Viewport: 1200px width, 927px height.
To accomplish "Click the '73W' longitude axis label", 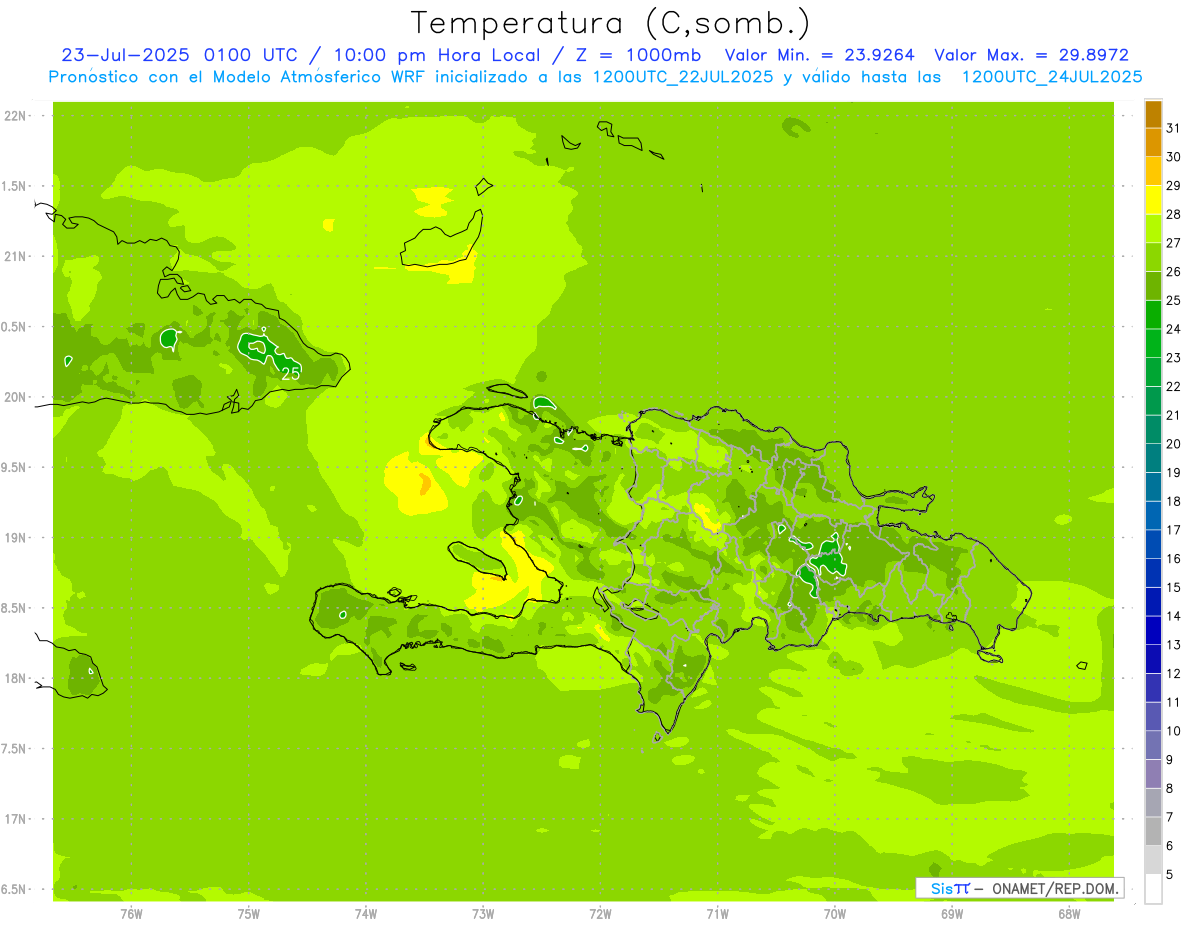I will click(483, 914).
